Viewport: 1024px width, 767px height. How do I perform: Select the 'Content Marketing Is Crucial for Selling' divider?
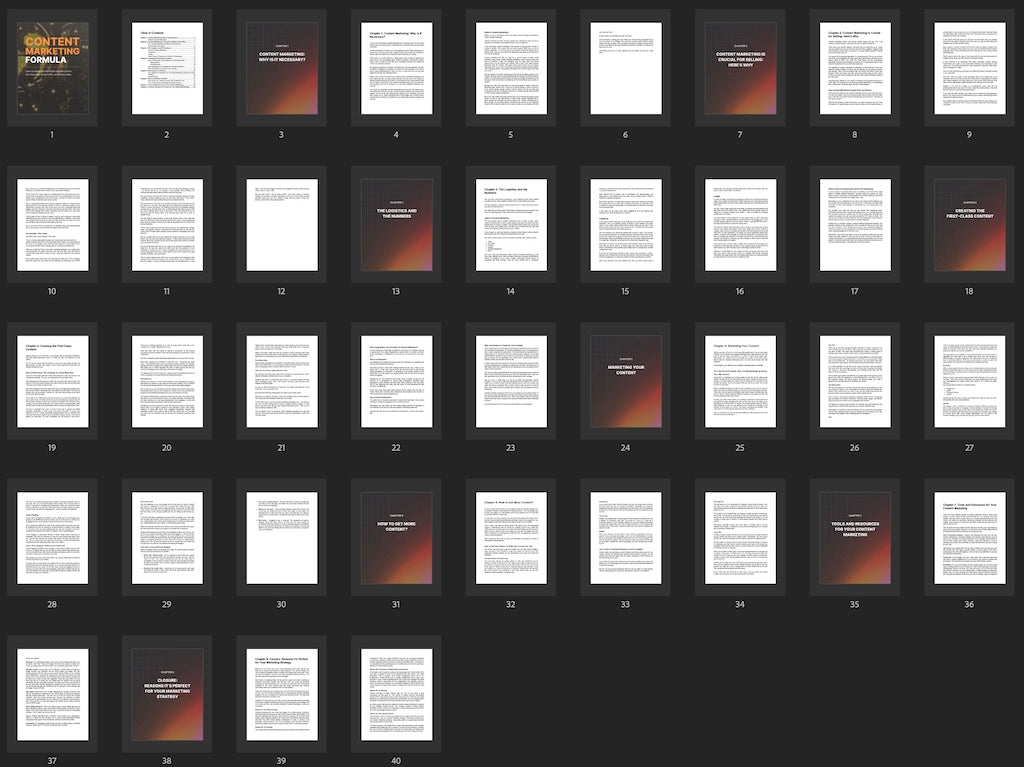(x=740, y=68)
